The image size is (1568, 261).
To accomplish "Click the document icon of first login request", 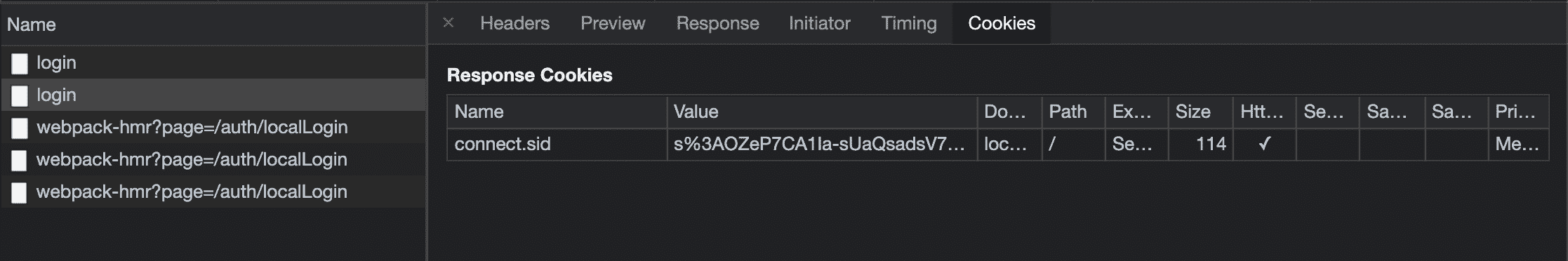I will pyautogui.click(x=20, y=63).
